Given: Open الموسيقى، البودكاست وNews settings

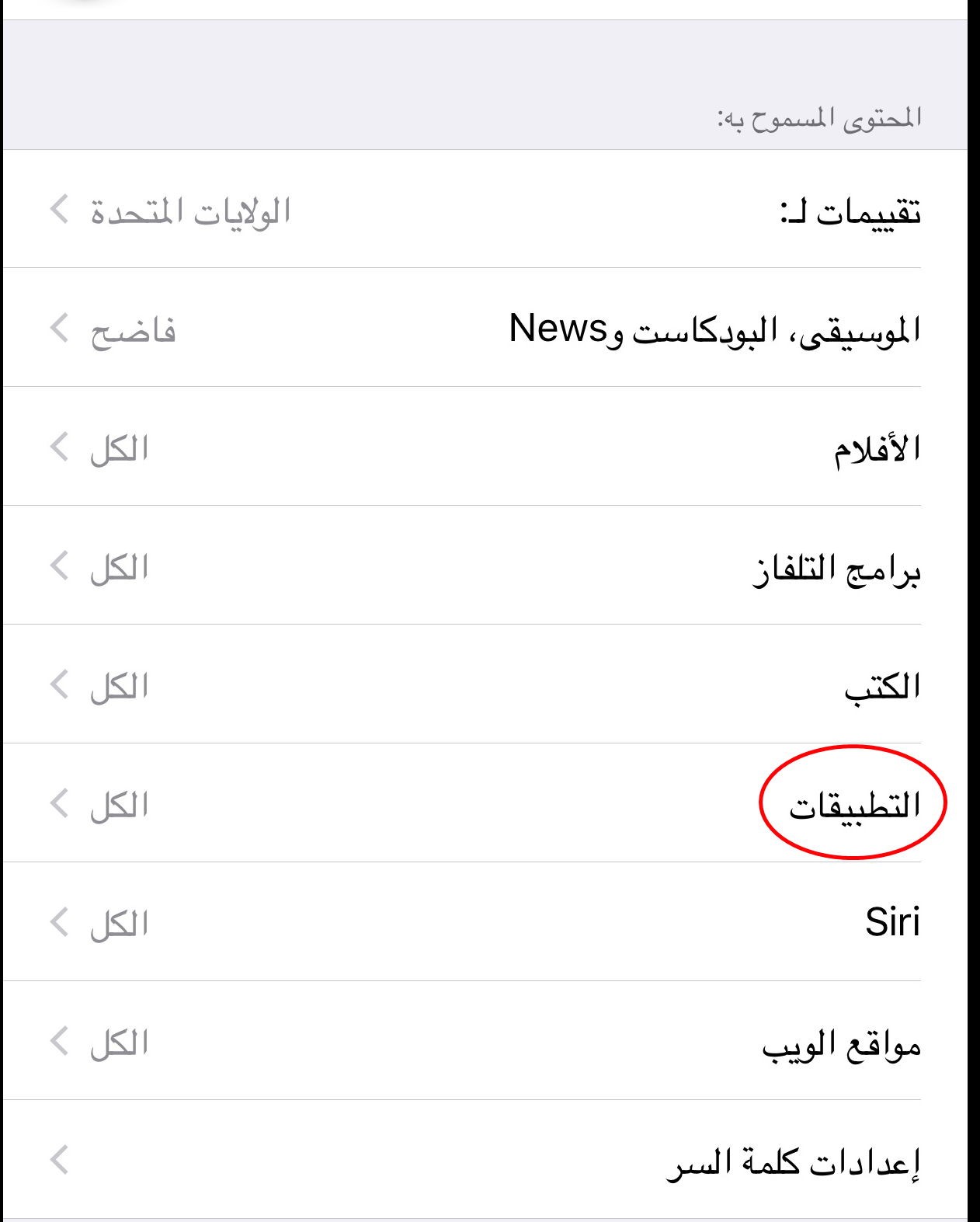Looking at the screenshot, I should 714,329.
